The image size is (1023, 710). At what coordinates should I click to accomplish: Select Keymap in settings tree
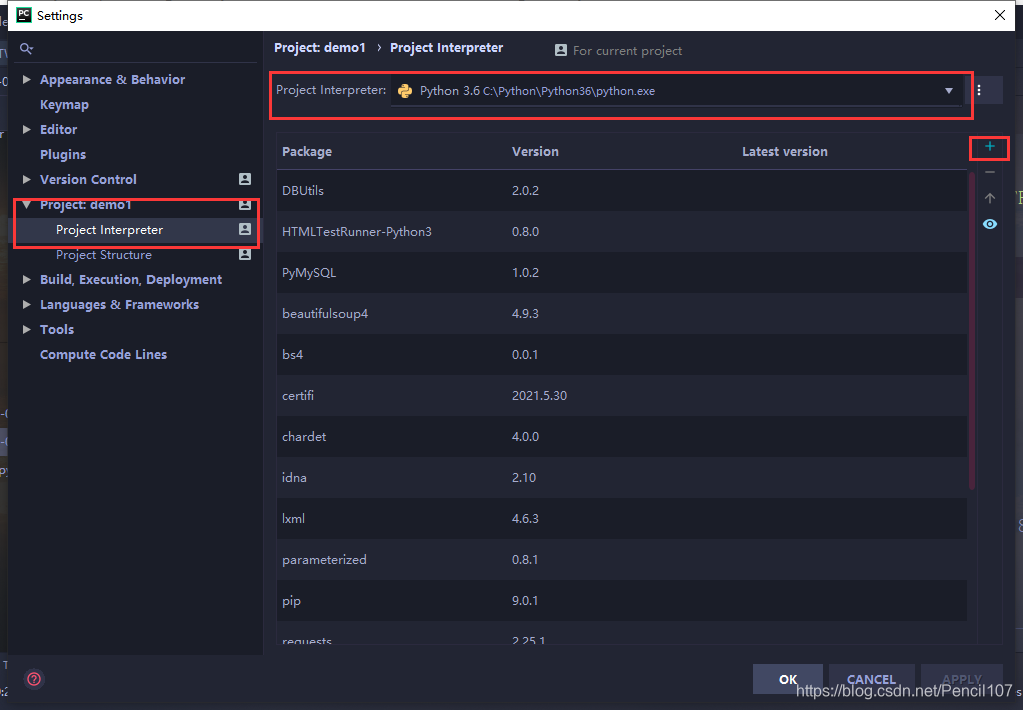64,104
